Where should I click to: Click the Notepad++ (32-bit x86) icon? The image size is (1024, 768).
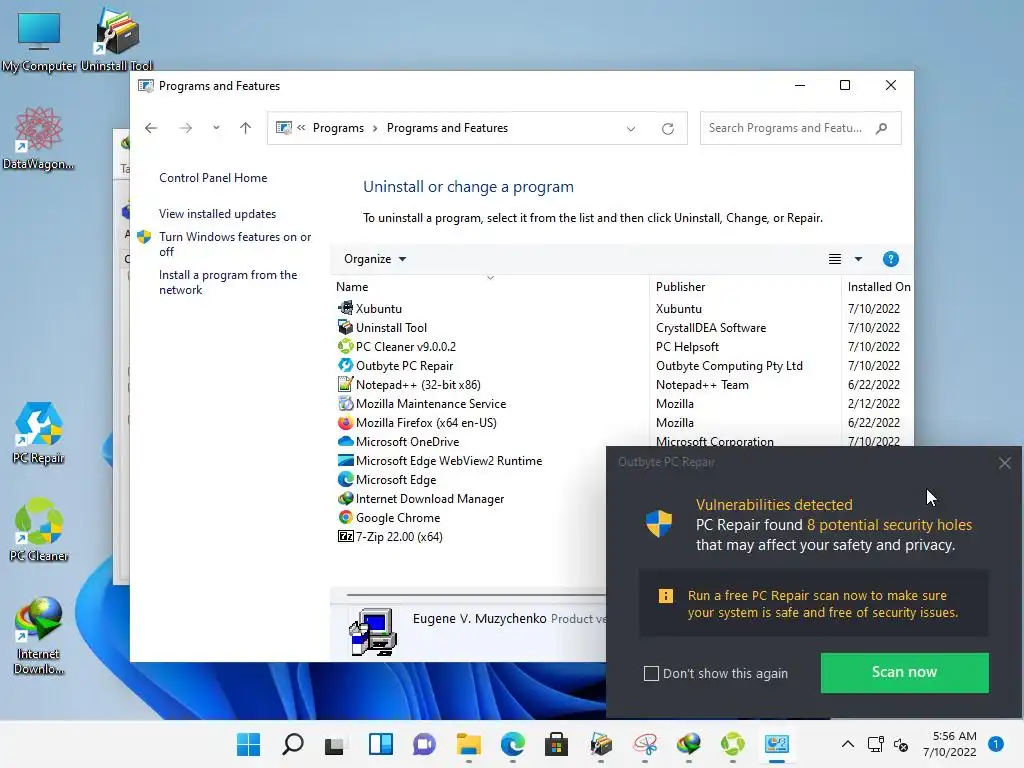(x=345, y=384)
